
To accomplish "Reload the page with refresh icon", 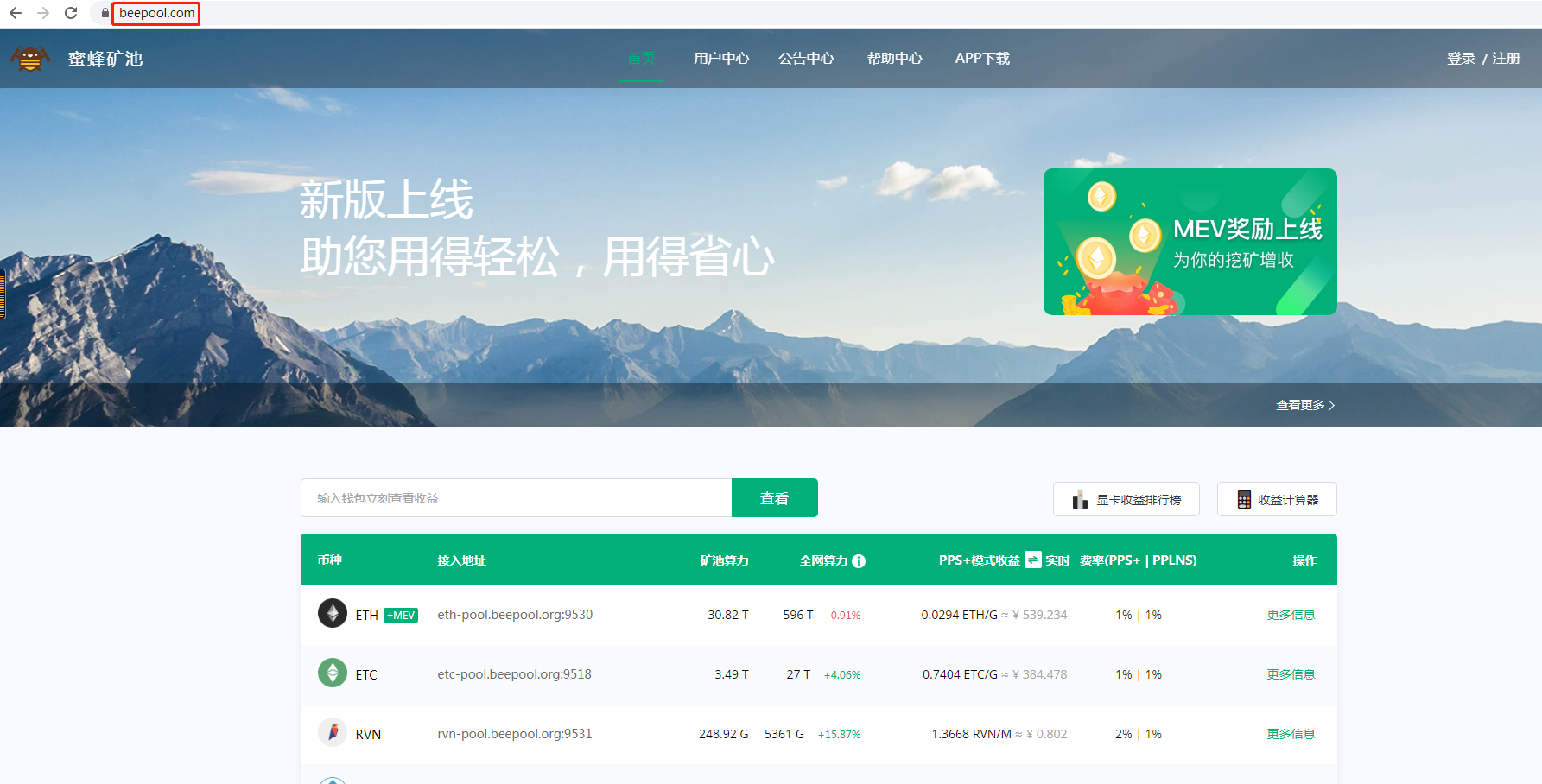I will click(71, 13).
